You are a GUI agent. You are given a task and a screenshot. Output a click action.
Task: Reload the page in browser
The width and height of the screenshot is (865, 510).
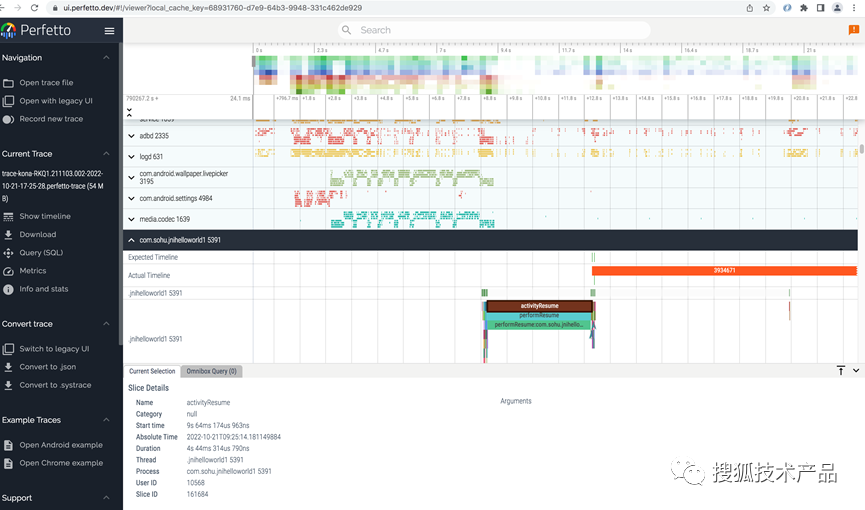35,8
